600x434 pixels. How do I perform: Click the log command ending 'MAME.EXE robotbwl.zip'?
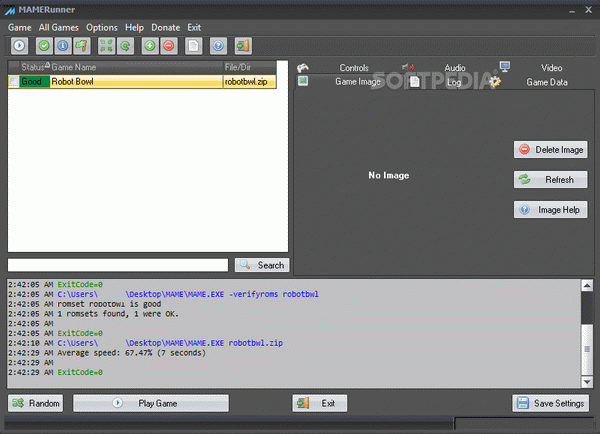(x=170, y=343)
